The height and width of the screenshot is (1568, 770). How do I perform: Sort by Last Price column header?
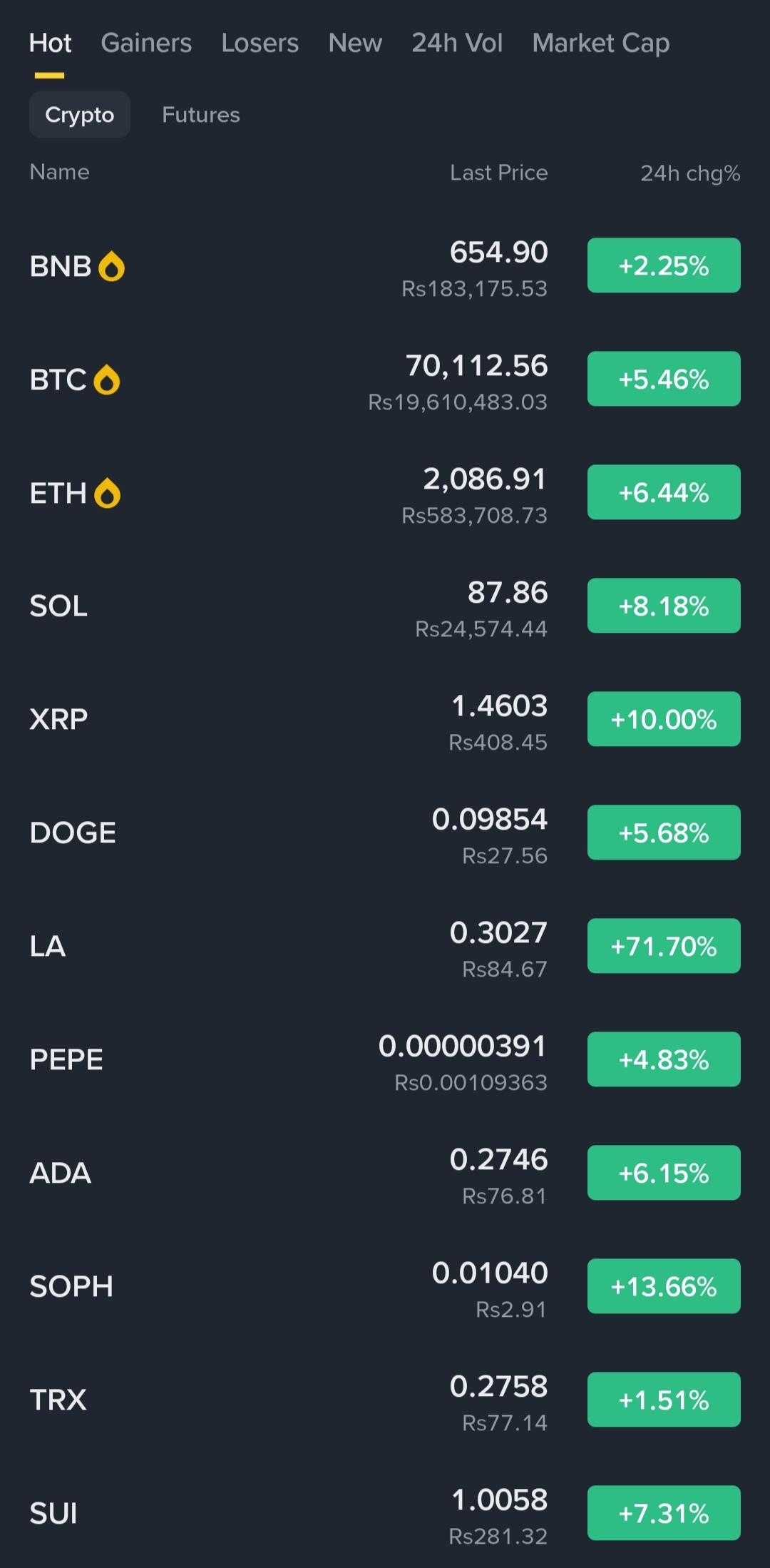pos(498,173)
